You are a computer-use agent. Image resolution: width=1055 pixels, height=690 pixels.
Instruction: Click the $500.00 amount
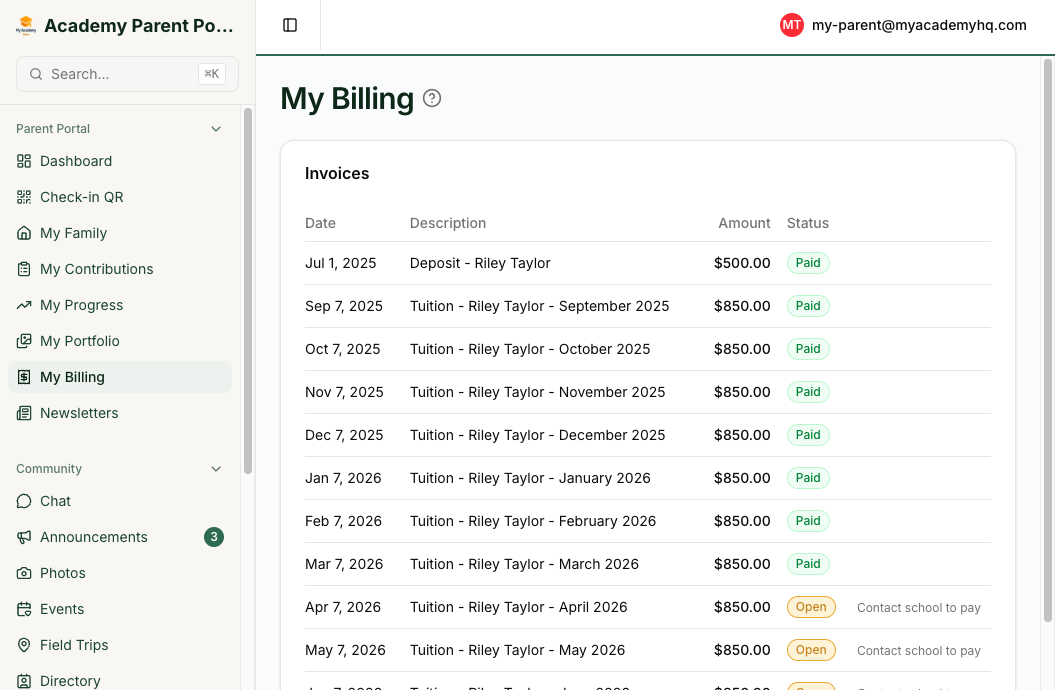coord(742,263)
